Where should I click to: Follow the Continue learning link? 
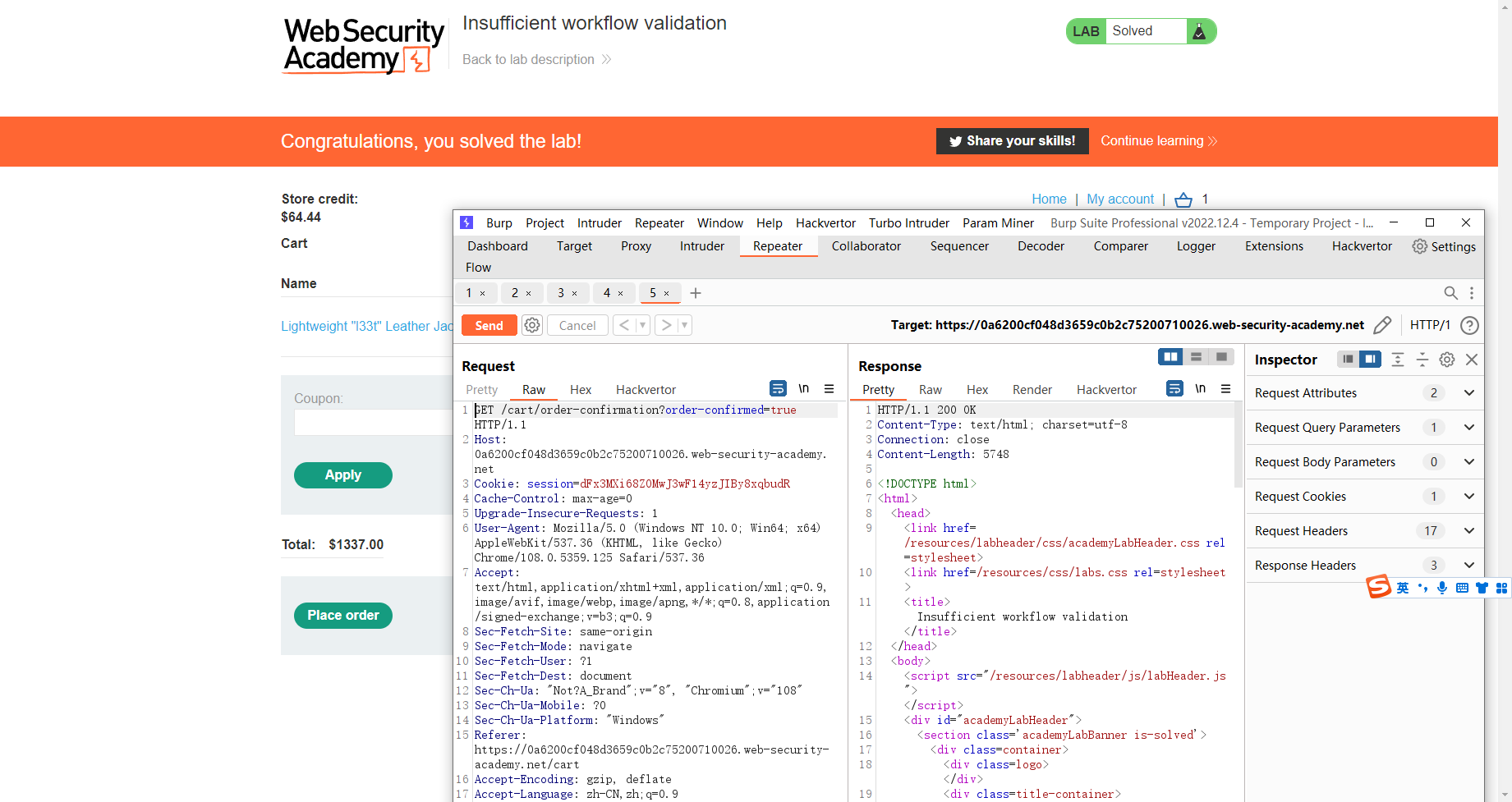(1158, 141)
